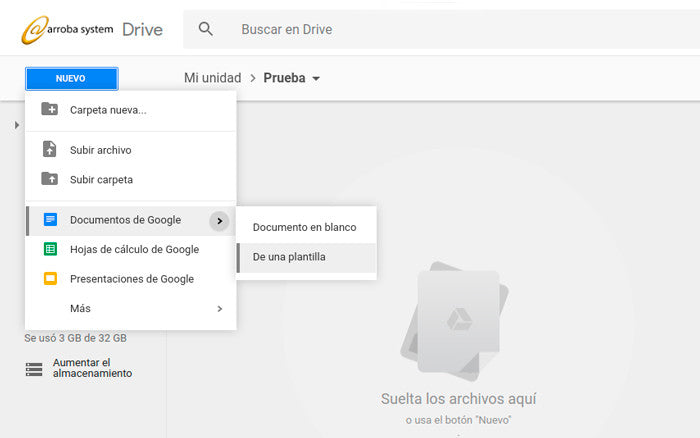The width and height of the screenshot is (700, 438).
Task: Choose De una plantilla
Action: tap(306, 257)
